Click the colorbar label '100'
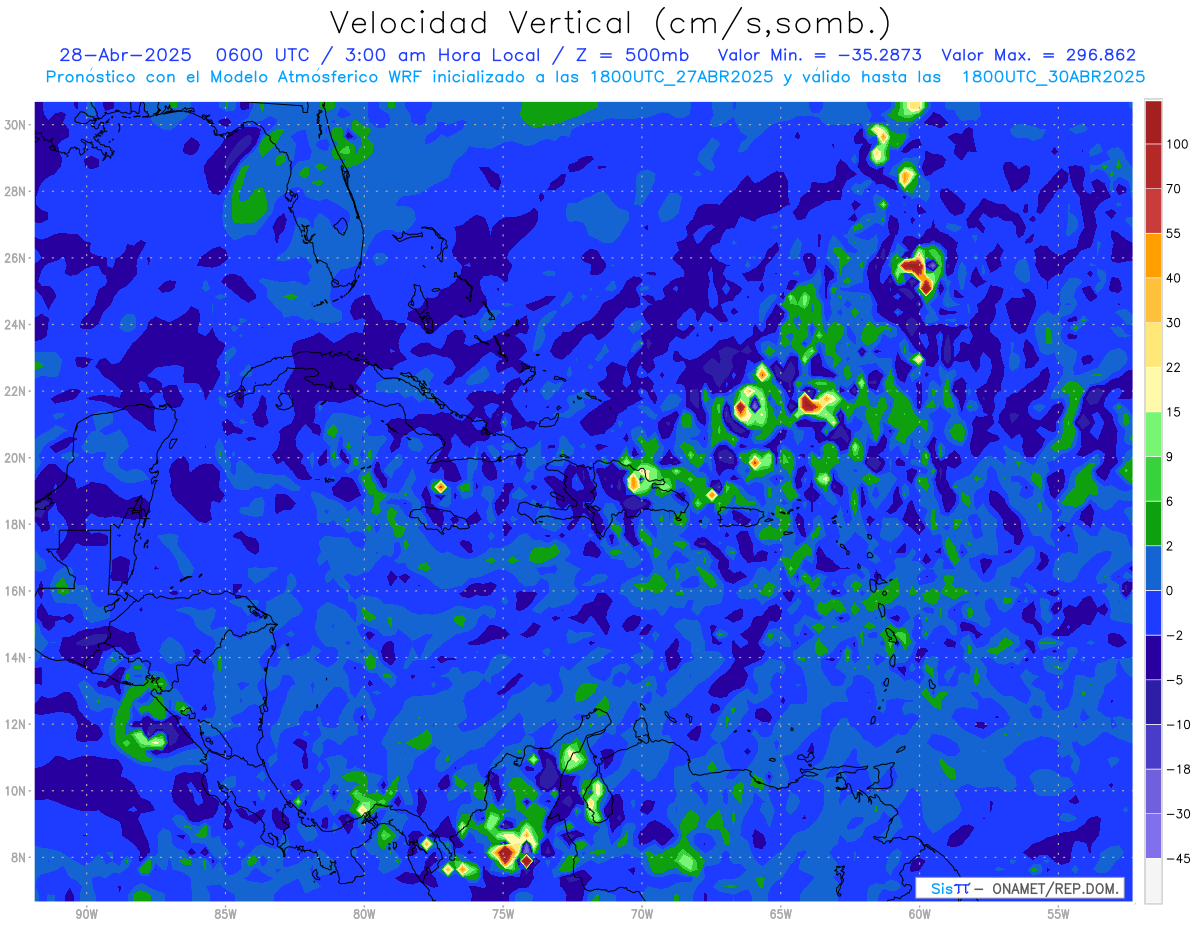Viewport: 1200px width, 927px height. point(1177,145)
